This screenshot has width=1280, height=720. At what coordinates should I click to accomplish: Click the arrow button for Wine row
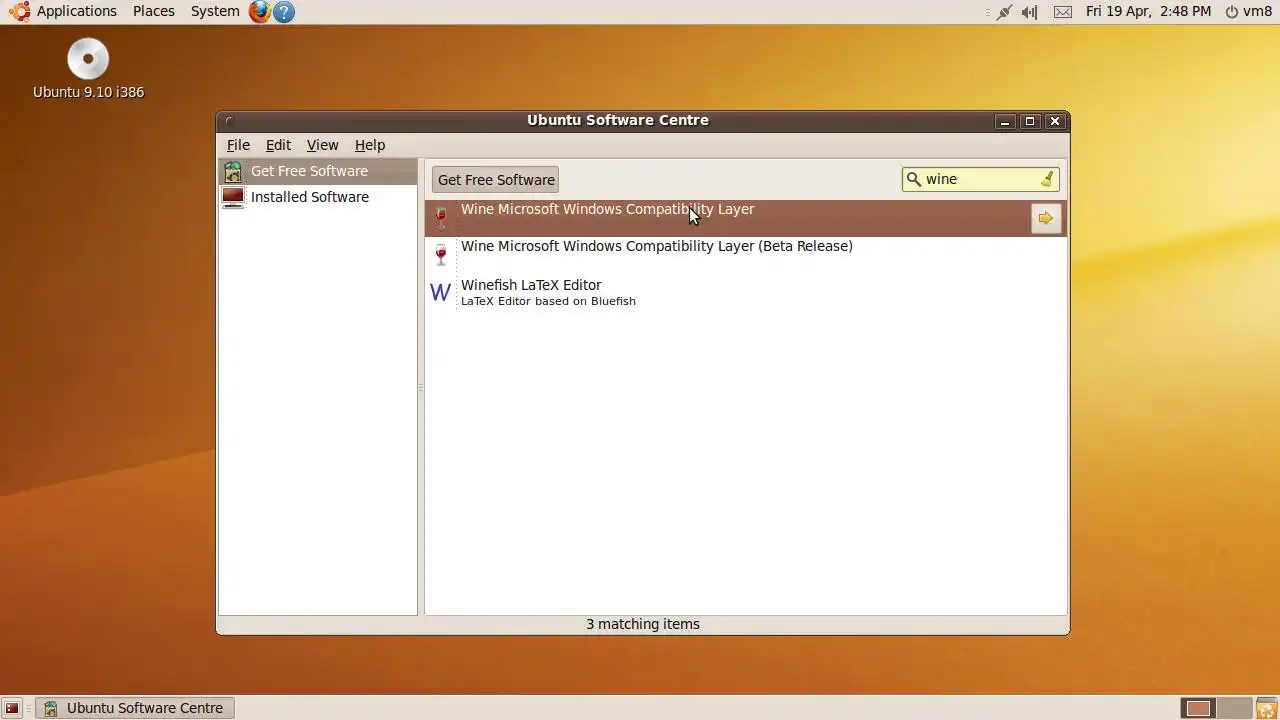[x=1045, y=218]
